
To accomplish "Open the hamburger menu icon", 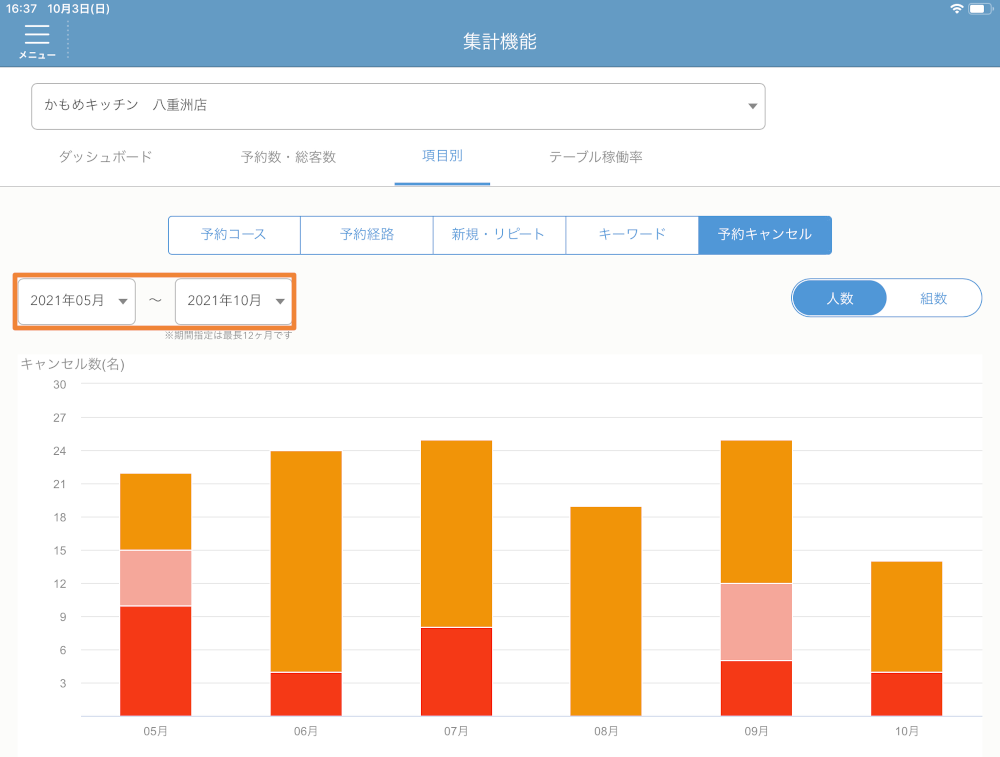I will (37, 40).
